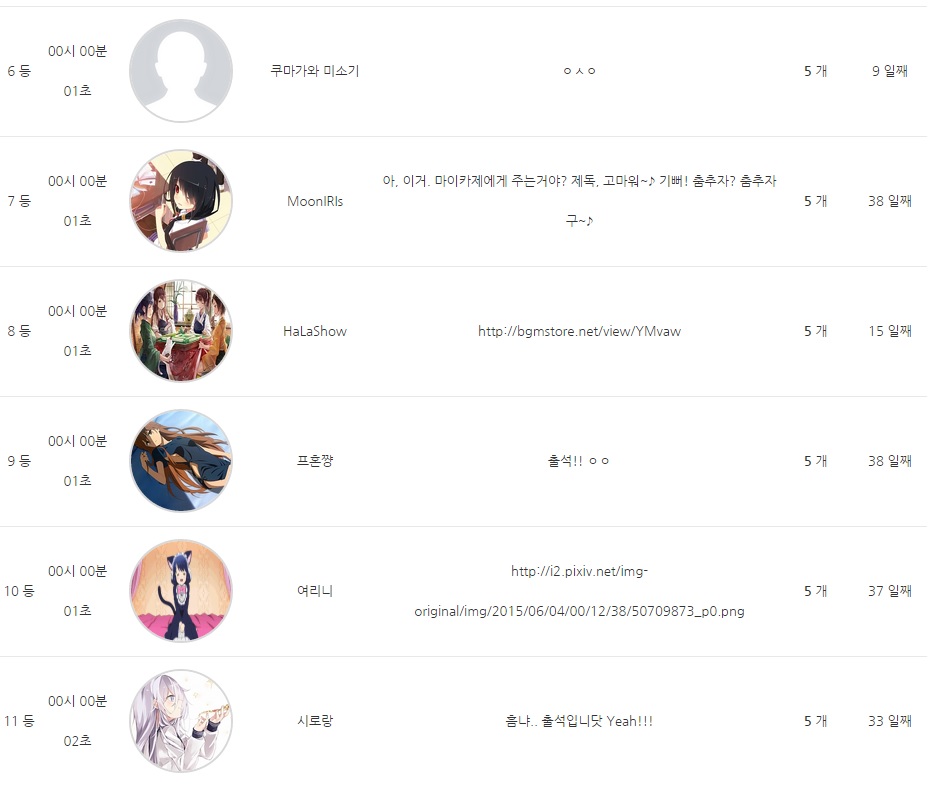Click 여리니's cat-girl avatar
The width and height of the screenshot is (929, 786).
(x=181, y=591)
